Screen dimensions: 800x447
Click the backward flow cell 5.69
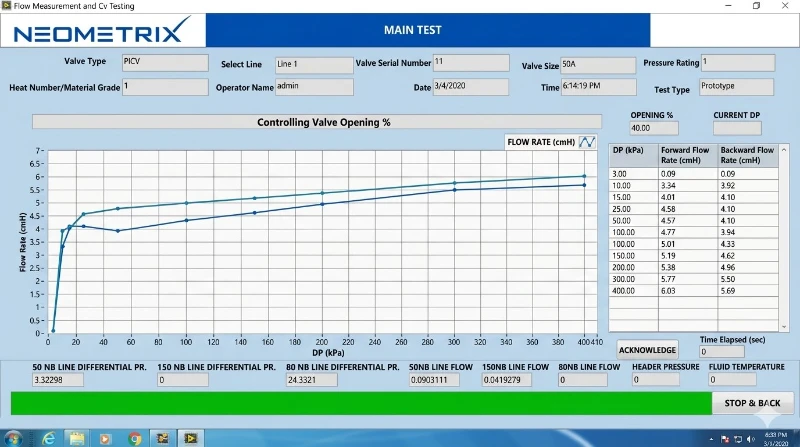(x=748, y=291)
